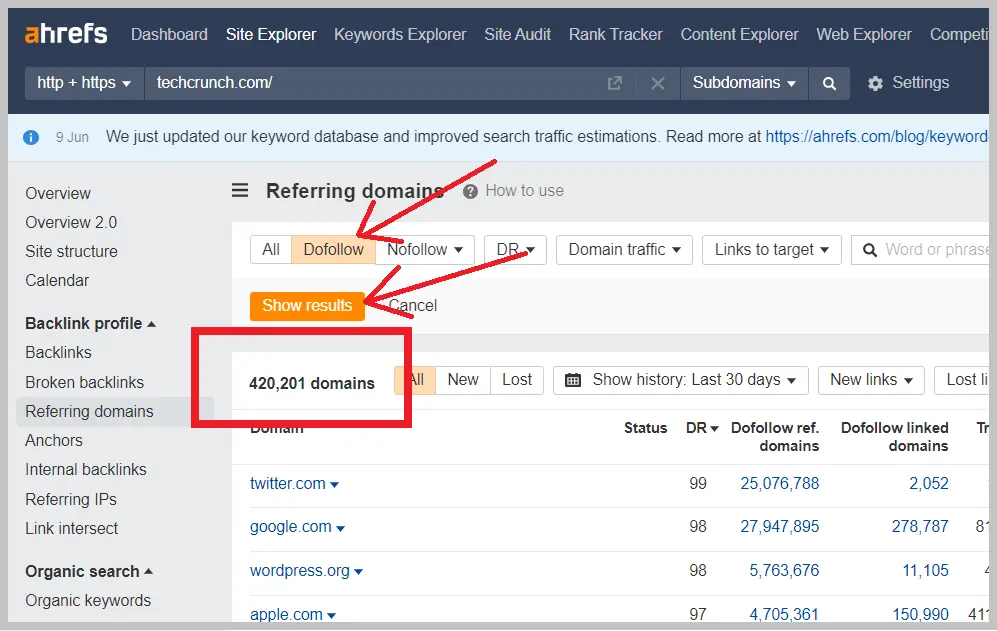Screen dimensions: 997x631
Task: Expand apple.com domain dropdown arrow
Action: point(331,616)
